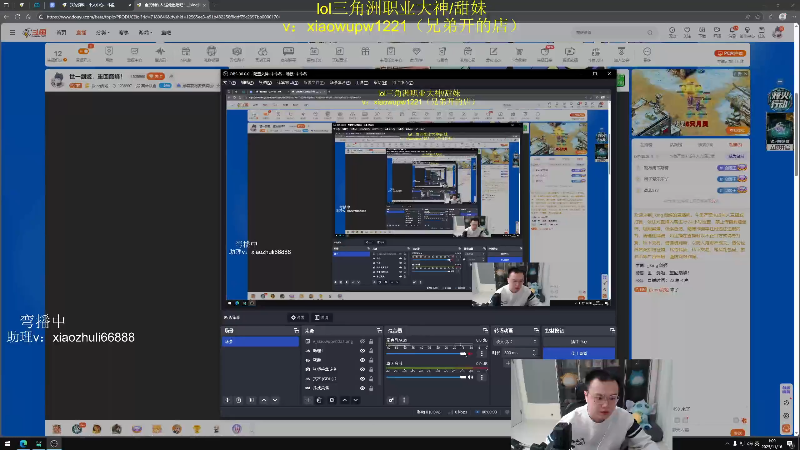Screen dimensions: 800x450
Task: Remove the selected scene in OBS
Action: coord(239,400)
